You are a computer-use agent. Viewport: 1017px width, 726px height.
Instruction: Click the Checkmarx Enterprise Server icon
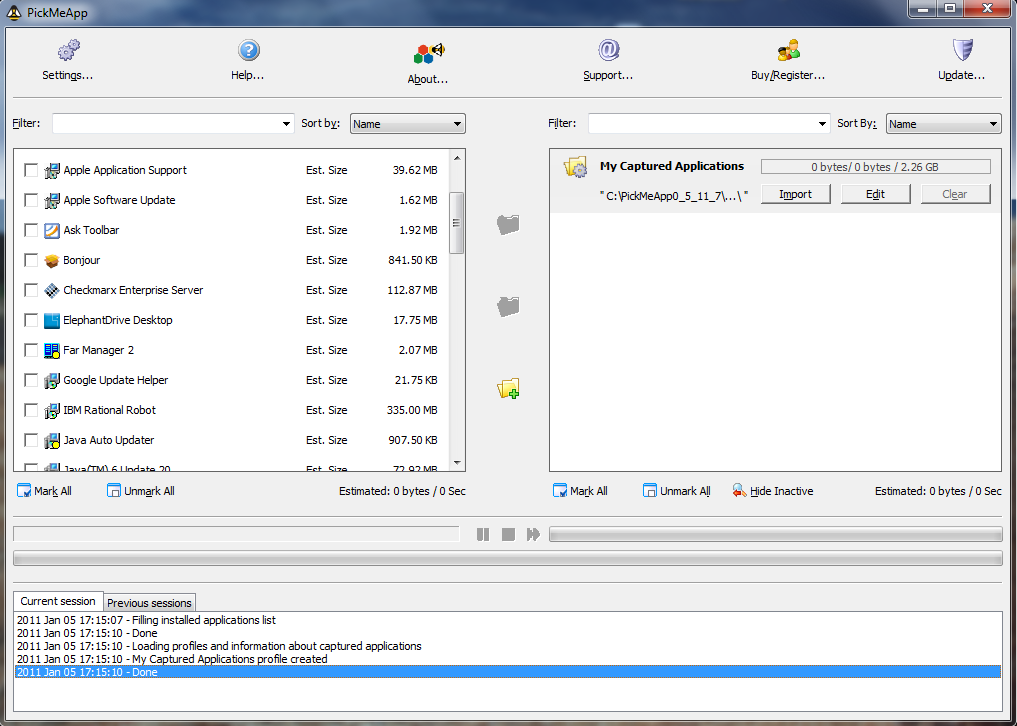52,291
